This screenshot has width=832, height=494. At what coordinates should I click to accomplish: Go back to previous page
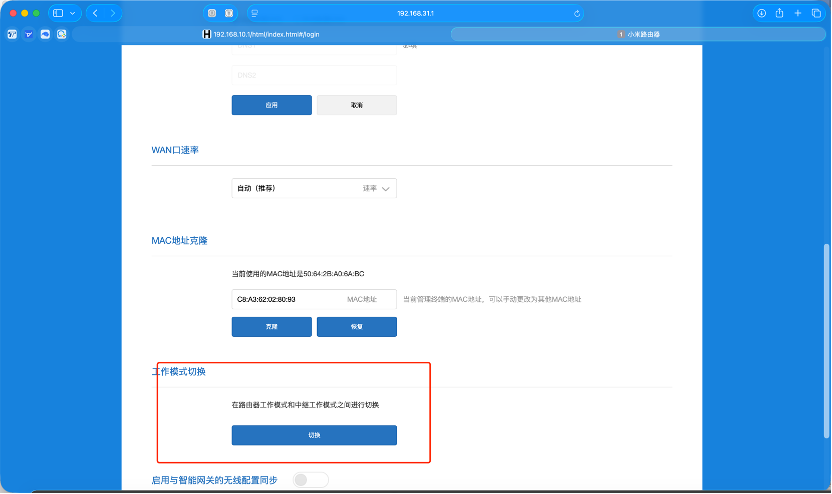(x=96, y=13)
